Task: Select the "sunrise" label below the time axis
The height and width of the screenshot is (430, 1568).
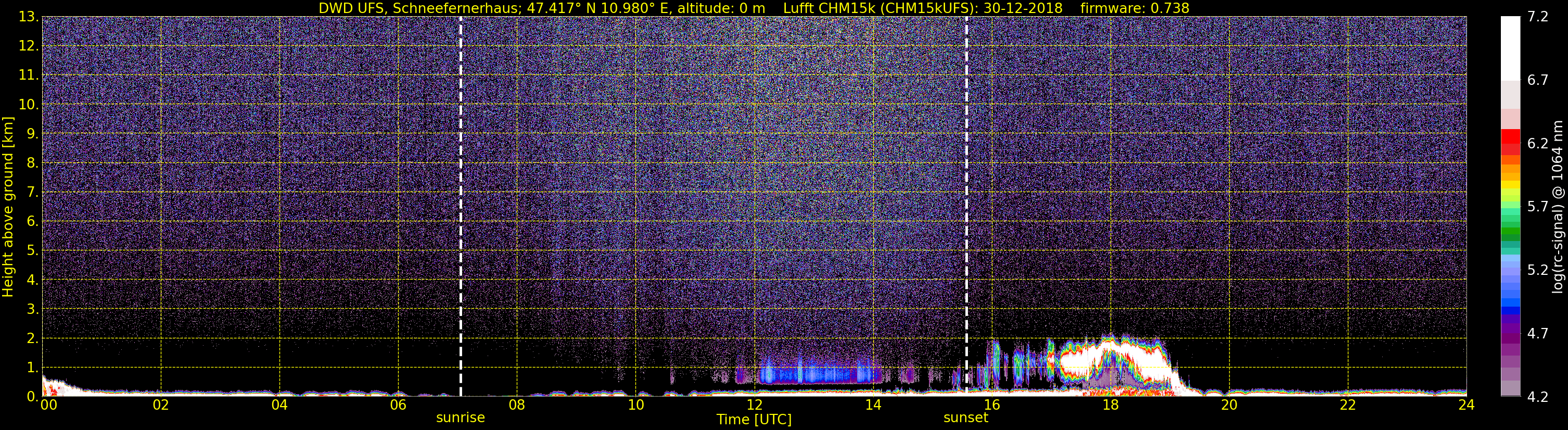Action: point(461,418)
